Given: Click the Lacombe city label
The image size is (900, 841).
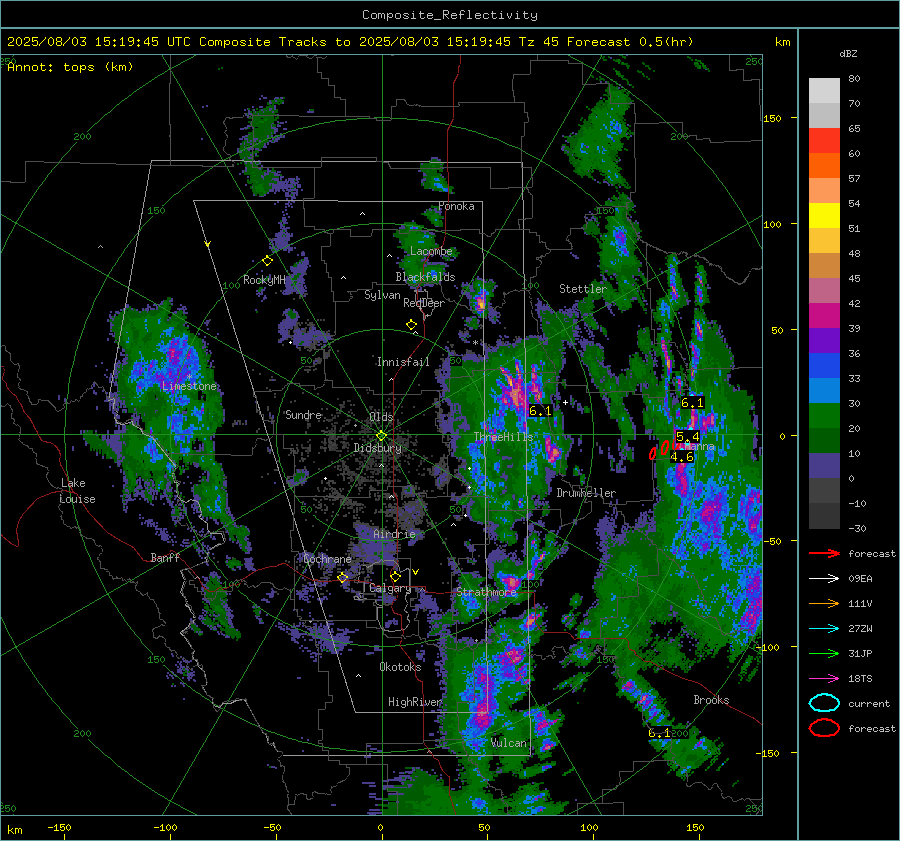Looking at the screenshot, I should click(431, 251).
